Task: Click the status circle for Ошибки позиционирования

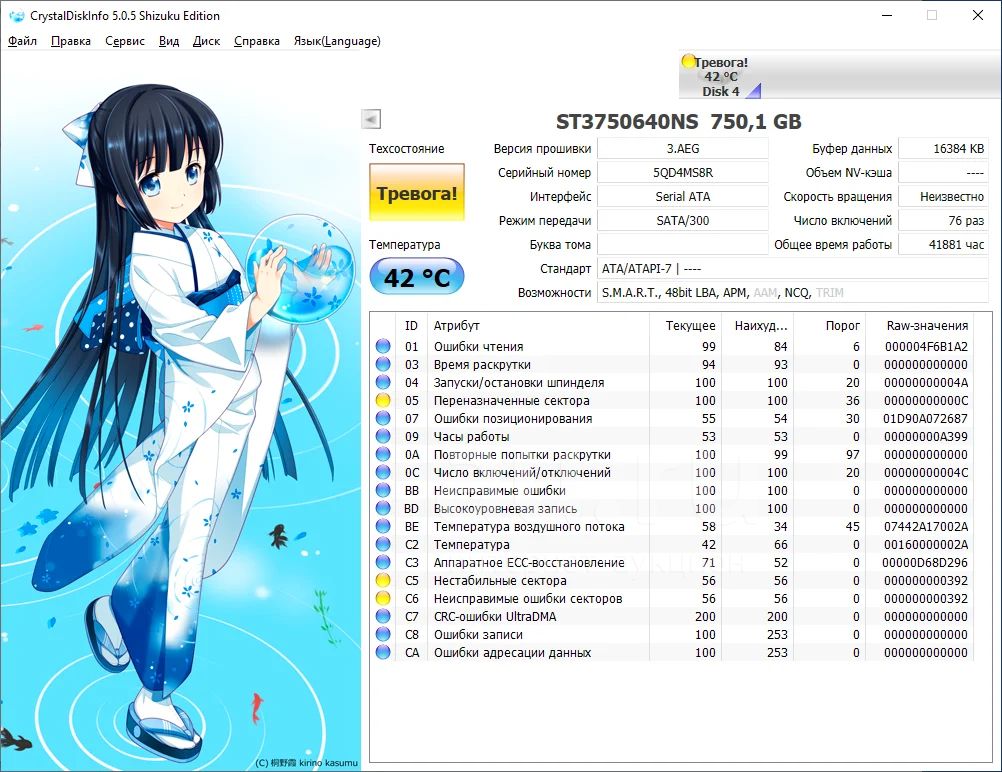Action: tap(383, 418)
